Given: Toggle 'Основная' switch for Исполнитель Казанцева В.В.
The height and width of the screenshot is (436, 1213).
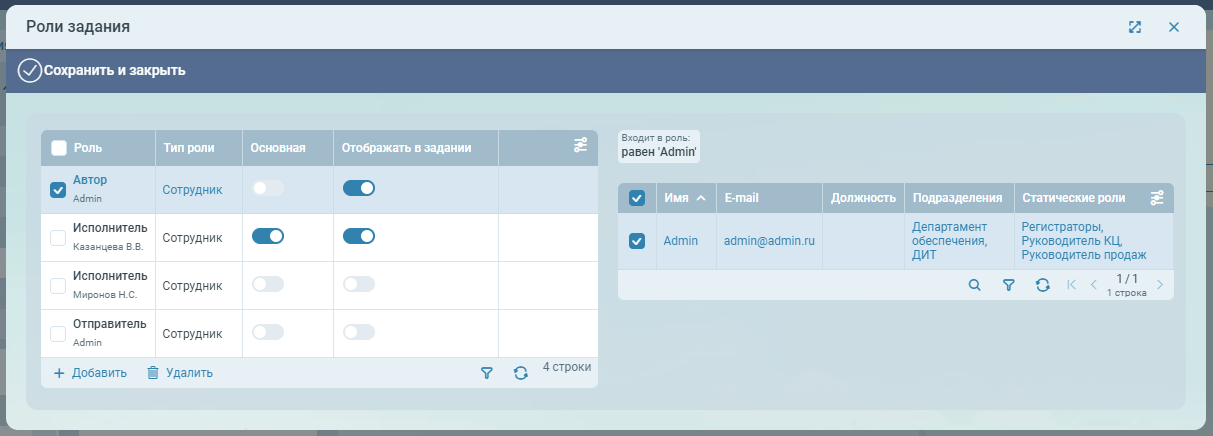Looking at the screenshot, I should click(268, 236).
